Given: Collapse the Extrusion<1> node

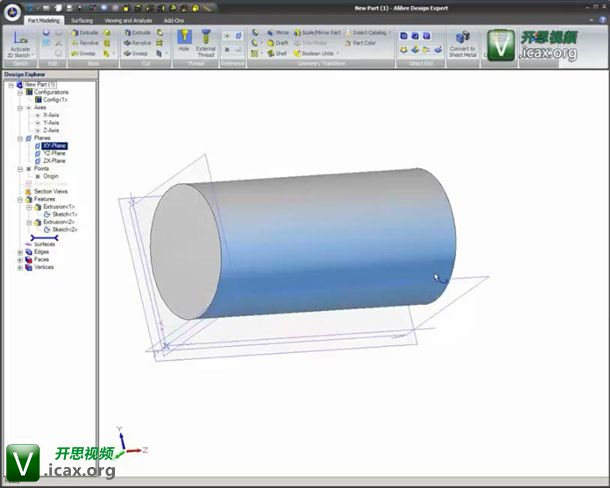Looking at the screenshot, I should click(x=29, y=207).
